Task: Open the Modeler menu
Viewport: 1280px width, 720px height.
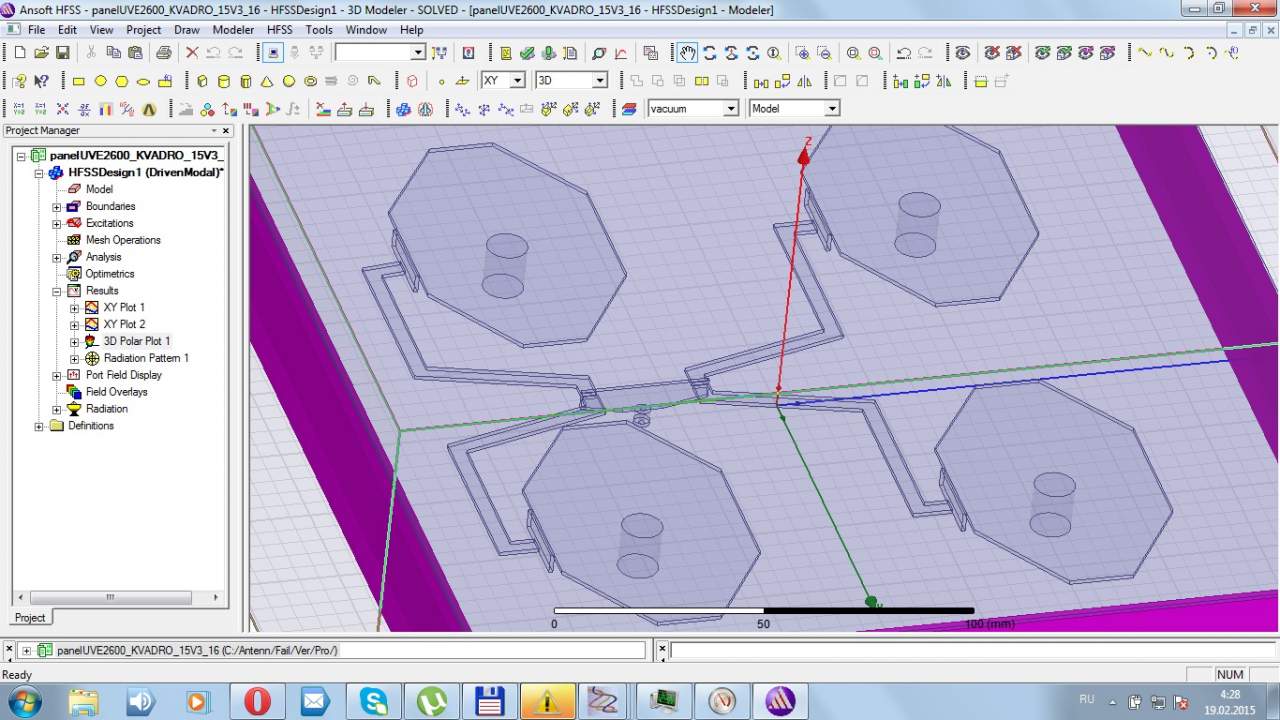Action: pos(233,30)
